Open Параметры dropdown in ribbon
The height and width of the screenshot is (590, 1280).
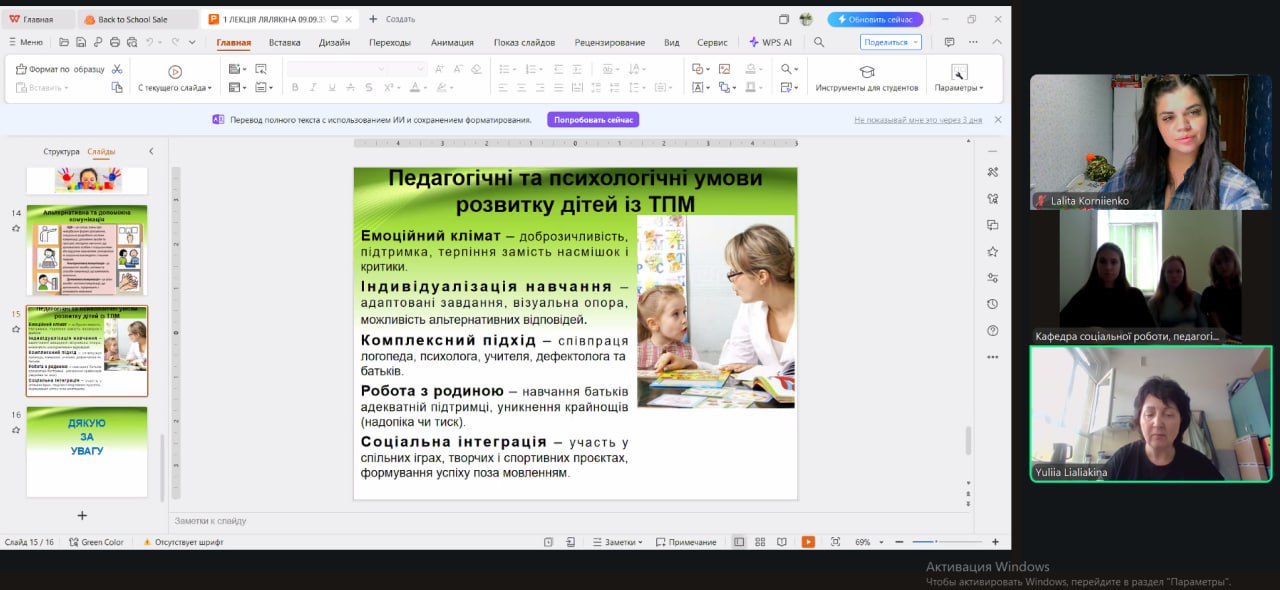[x=958, y=78]
